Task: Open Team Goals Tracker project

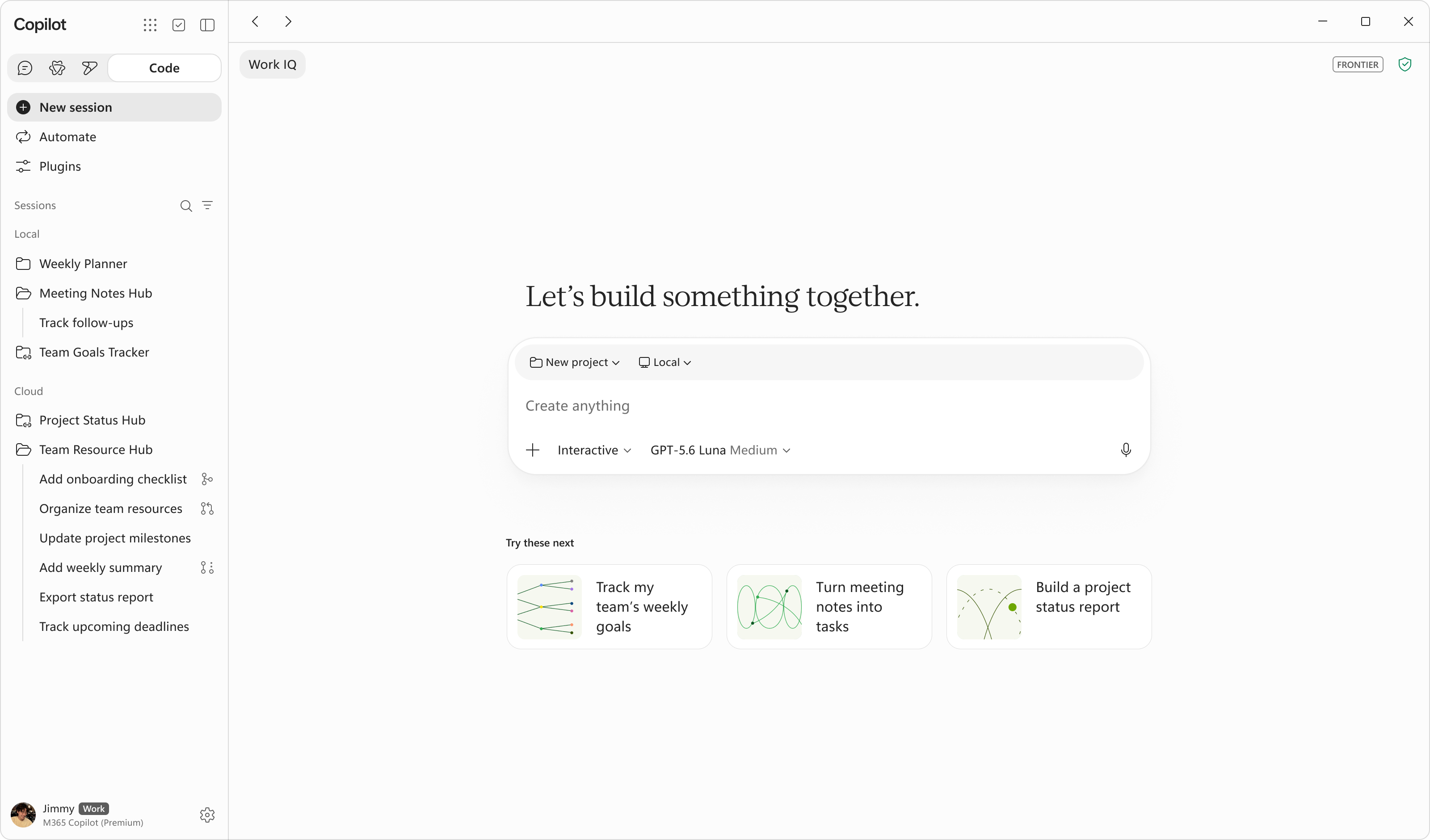Action: point(114,353)
